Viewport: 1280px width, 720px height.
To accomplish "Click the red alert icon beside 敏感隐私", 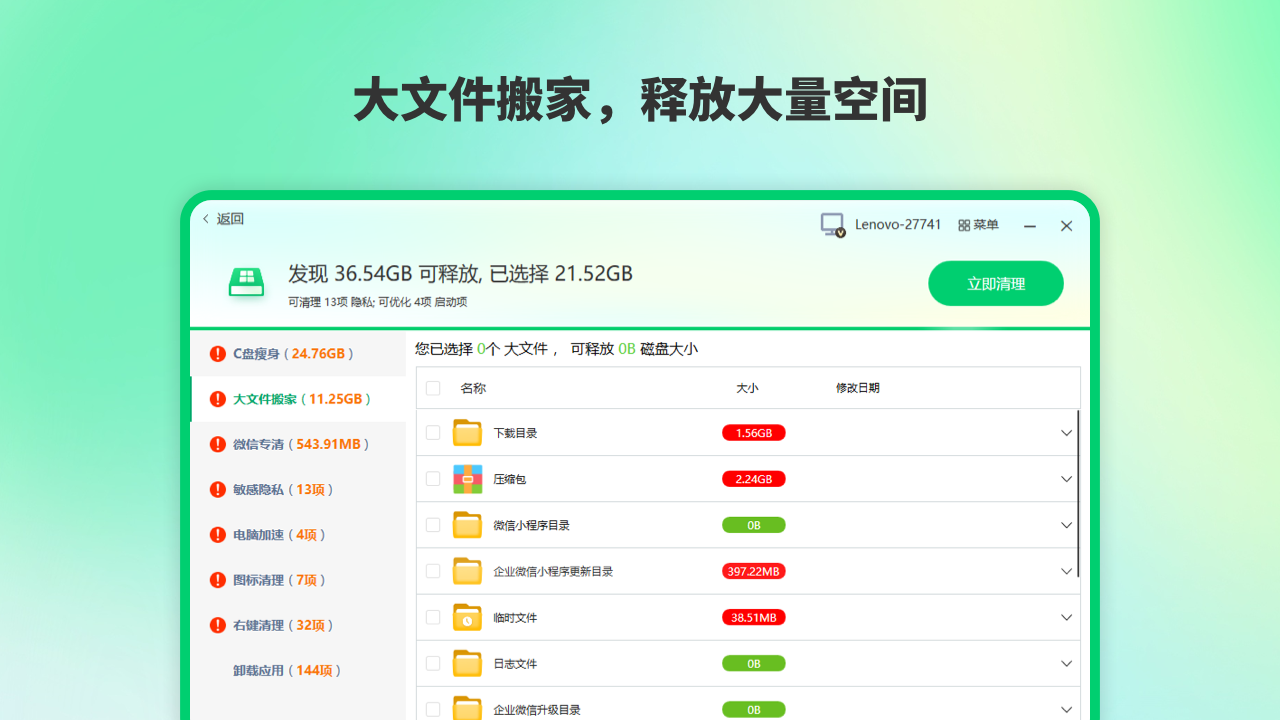I will point(217,490).
